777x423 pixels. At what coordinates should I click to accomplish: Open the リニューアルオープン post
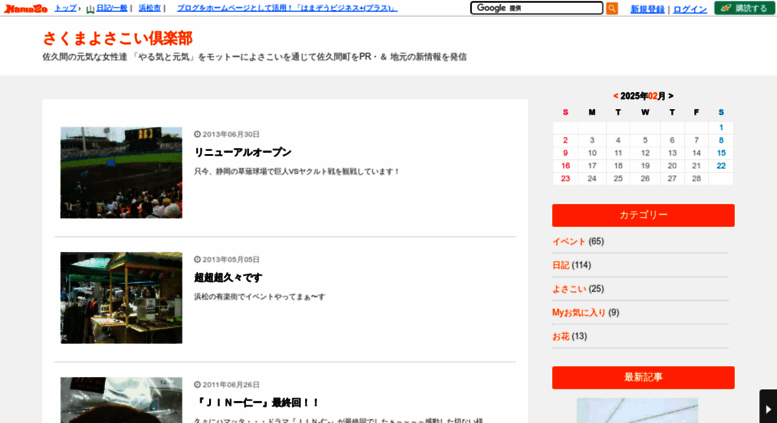pyautogui.click(x=242, y=153)
